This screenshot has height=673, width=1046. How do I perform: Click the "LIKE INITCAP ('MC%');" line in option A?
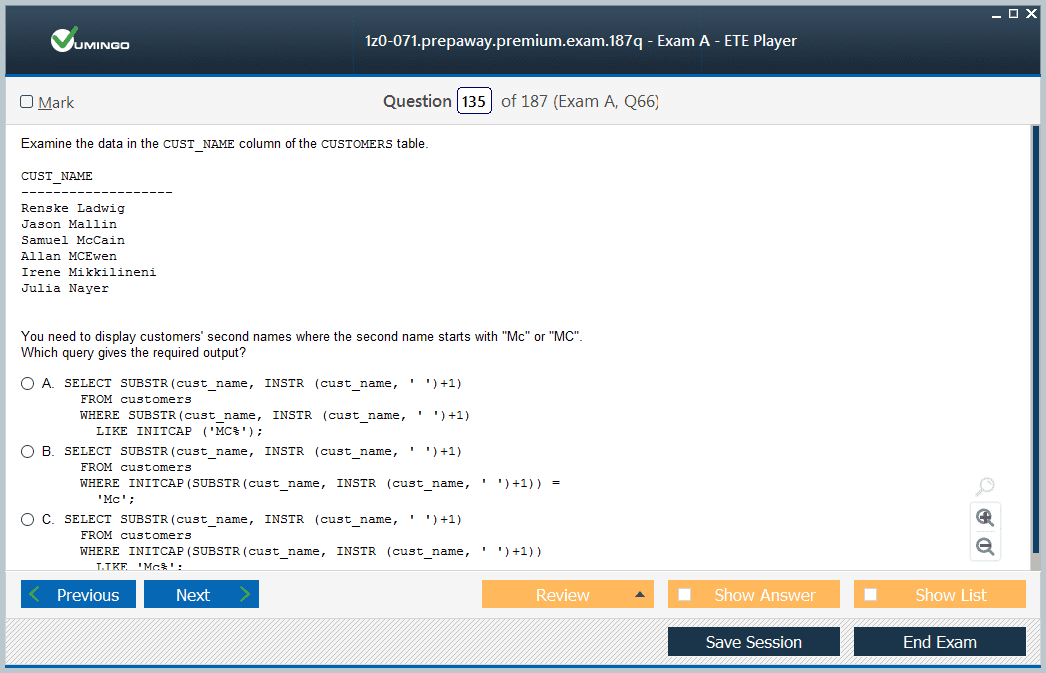(179, 432)
